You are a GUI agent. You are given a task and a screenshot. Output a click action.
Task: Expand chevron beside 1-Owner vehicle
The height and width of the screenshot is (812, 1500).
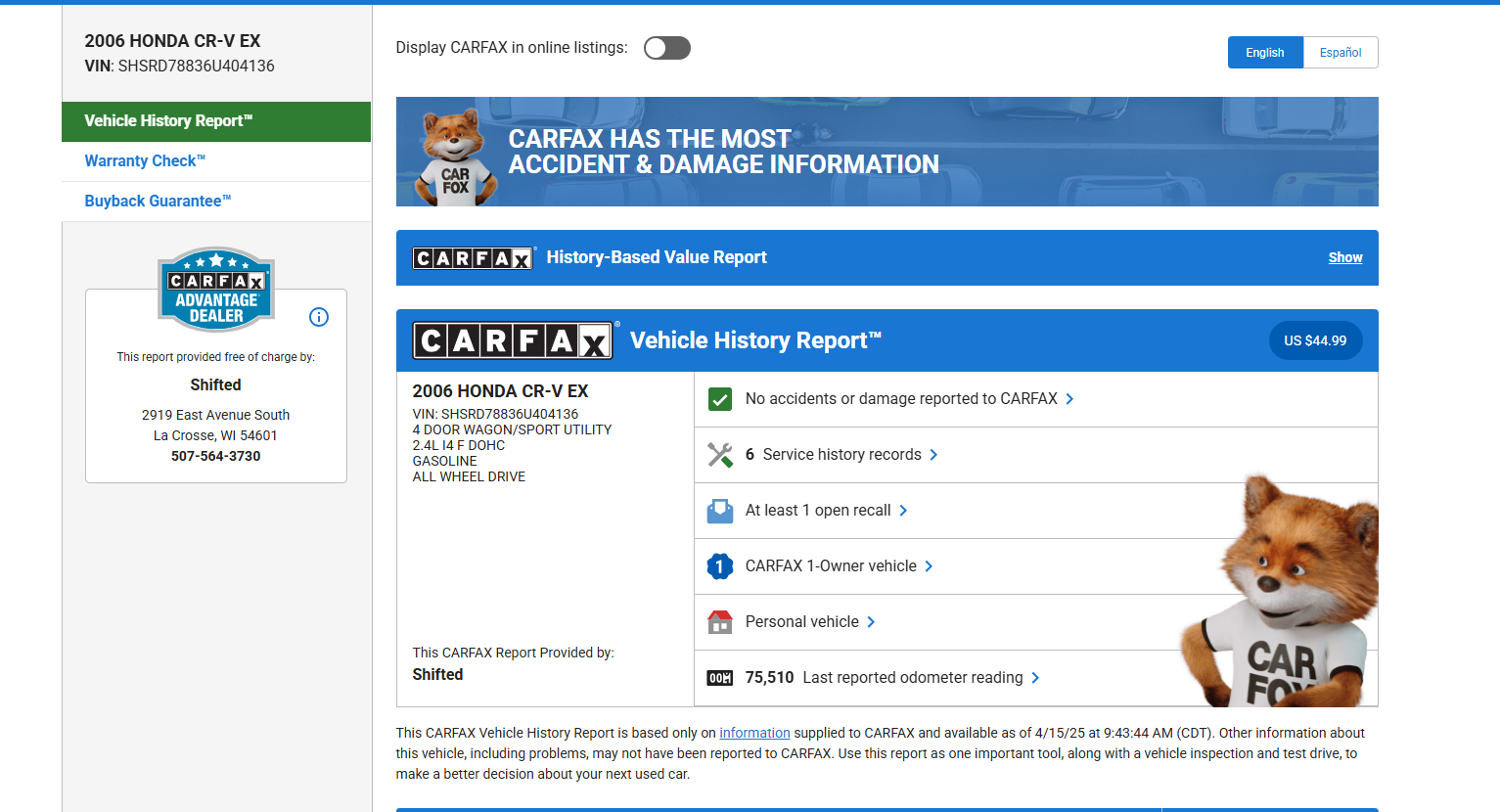[929, 566]
